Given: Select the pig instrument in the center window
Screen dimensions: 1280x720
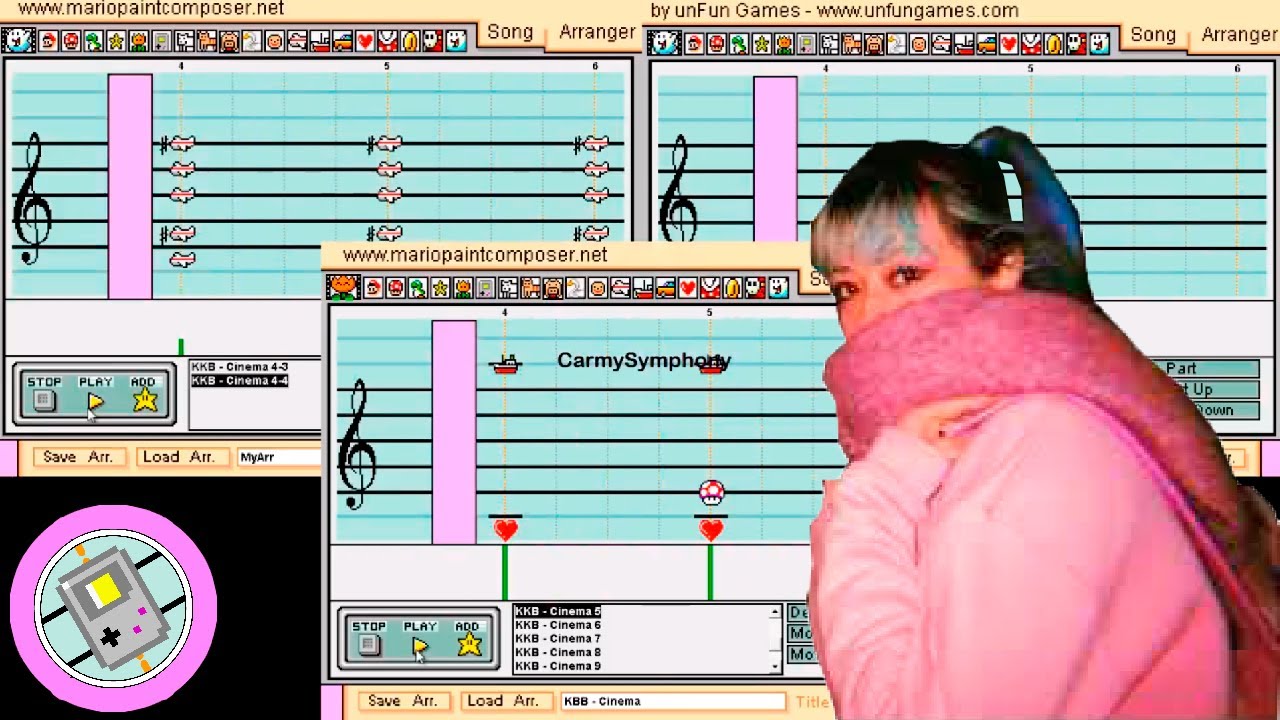Looking at the screenshot, I should 553,288.
